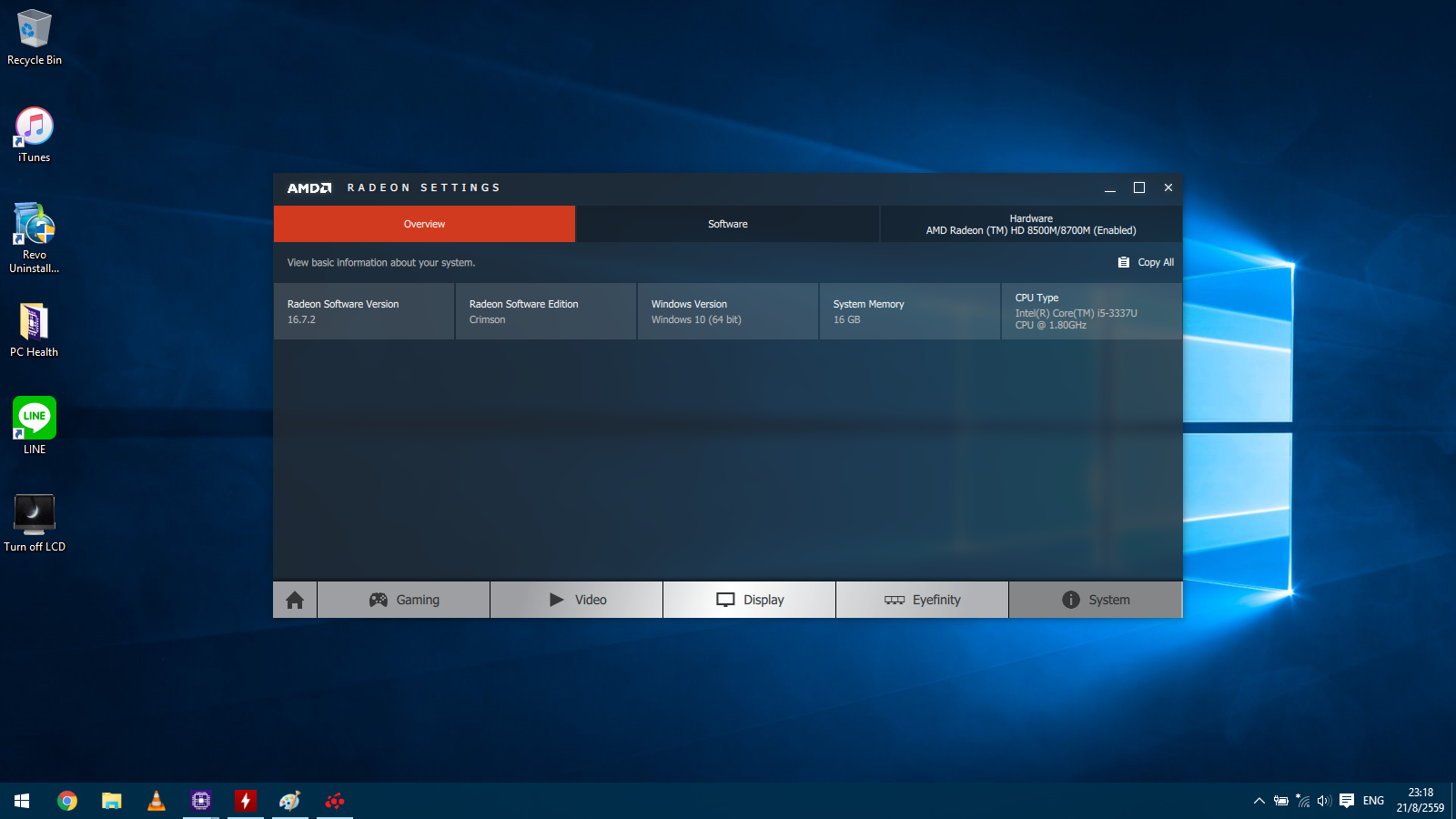Close the Radeon Settings window
Image resolution: width=1456 pixels, height=819 pixels.
click(1168, 187)
